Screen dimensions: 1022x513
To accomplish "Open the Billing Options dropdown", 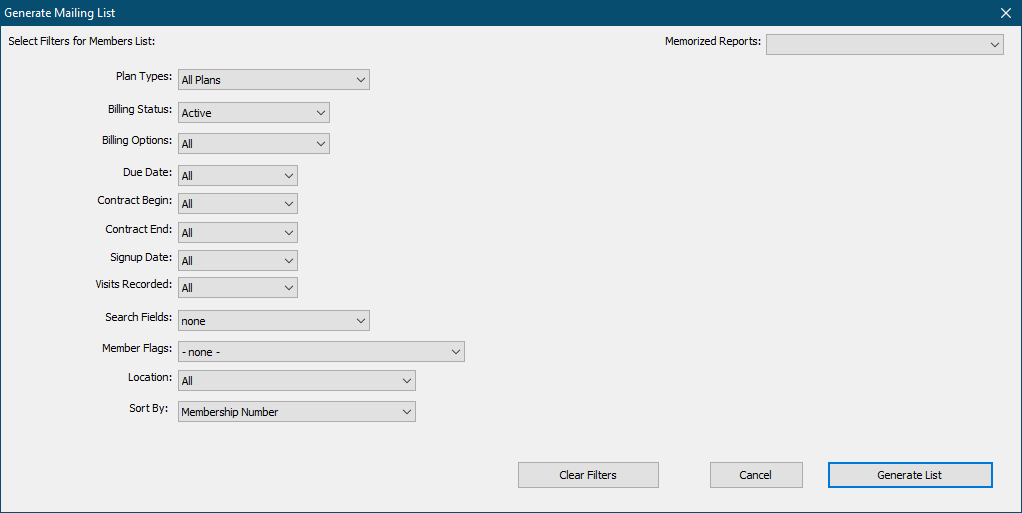I will 253,144.
